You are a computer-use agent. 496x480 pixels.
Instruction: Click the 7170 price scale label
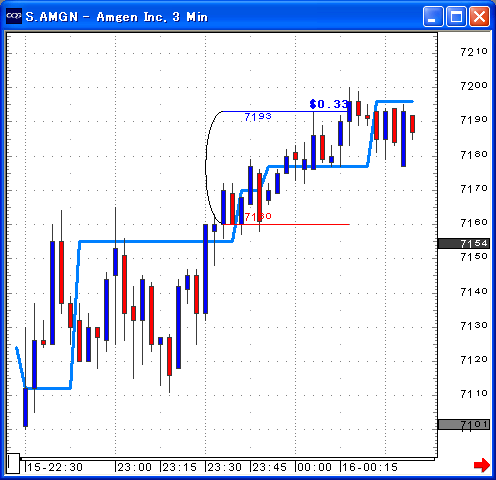(474, 189)
